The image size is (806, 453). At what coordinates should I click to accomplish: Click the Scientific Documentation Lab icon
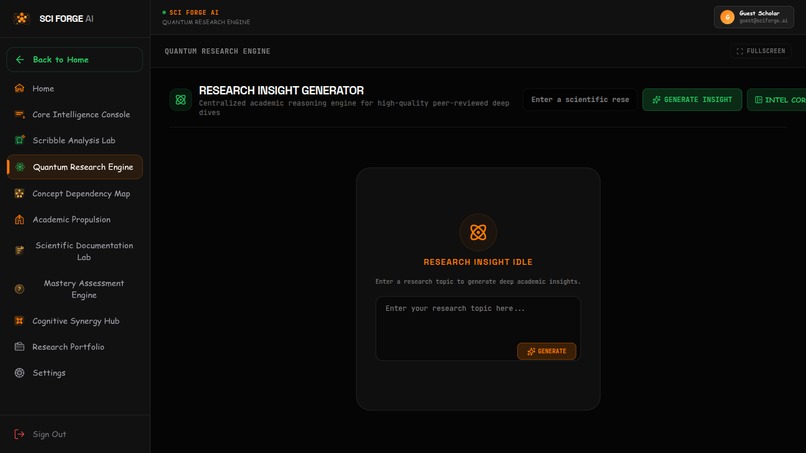coord(20,250)
